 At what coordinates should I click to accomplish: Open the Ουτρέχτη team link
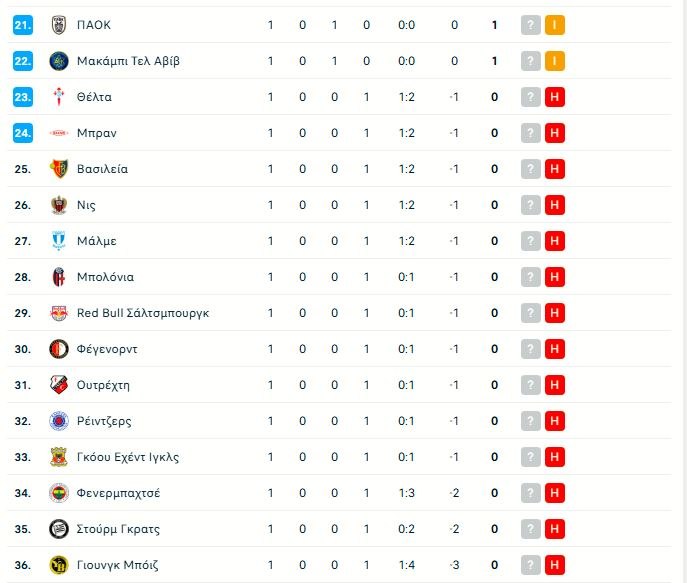coord(104,385)
